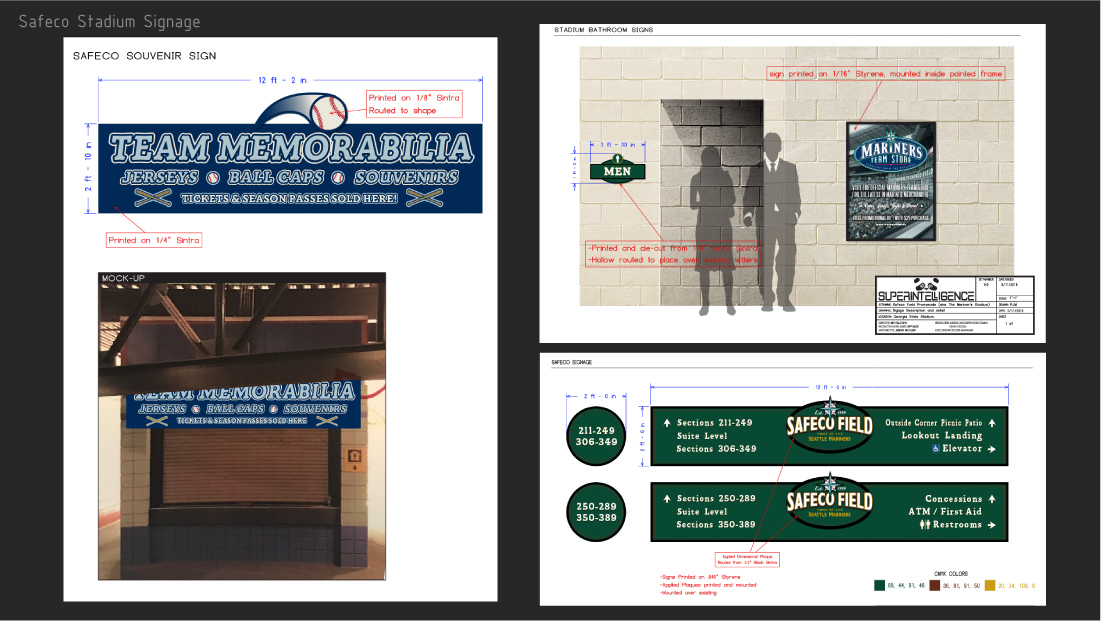1101x621 pixels.
Task: Pick the dark green CMYK color swatch
Action: click(x=879, y=585)
